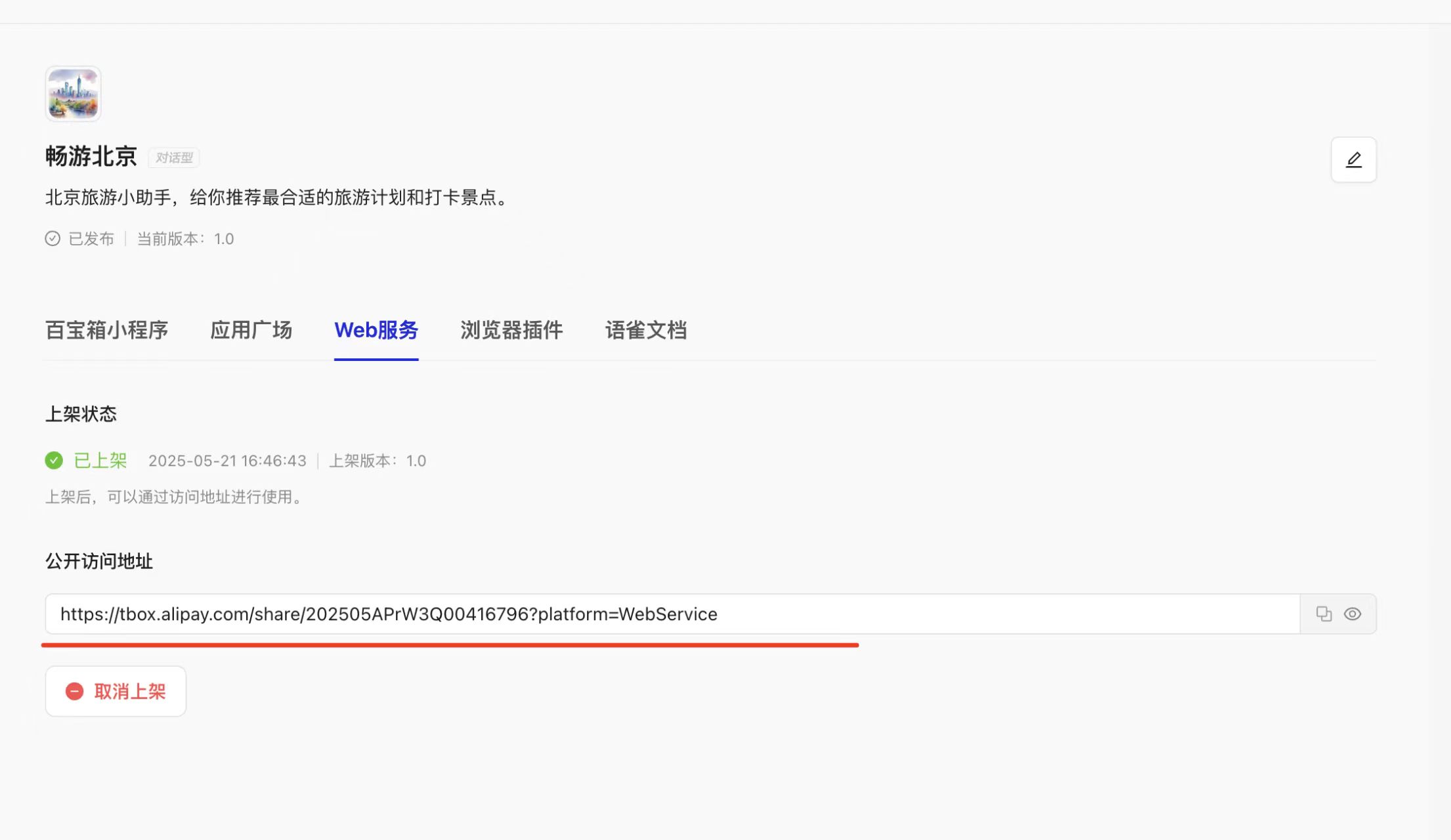Click the 当前版本: 1.0 text
The height and width of the screenshot is (840, 1451).
185,239
